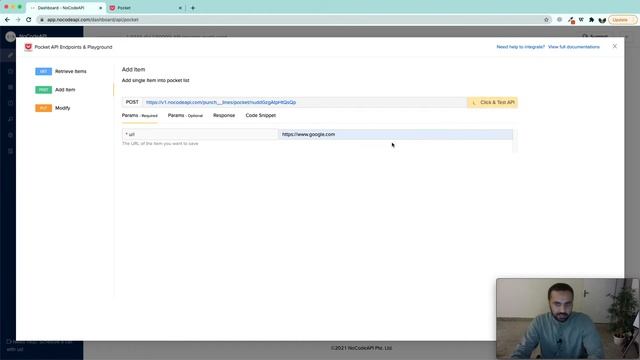Image resolution: width=640 pixels, height=360 pixels.
Task: Bookmark page with star icon
Action: pyautogui.click(x=546, y=20)
